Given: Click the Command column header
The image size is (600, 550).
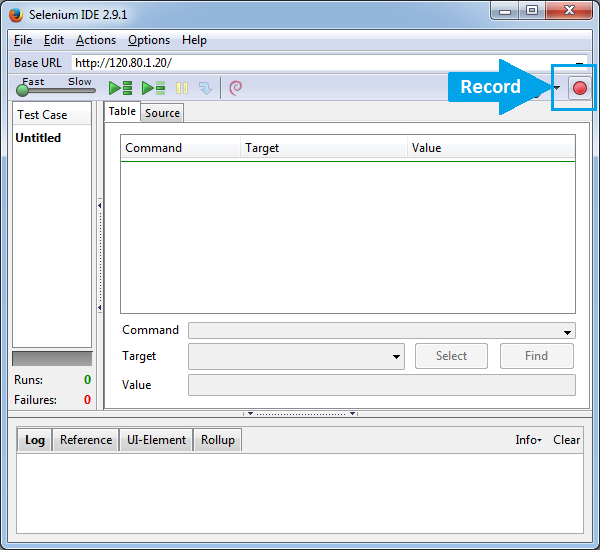Looking at the screenshot, I should click(180, 148).
